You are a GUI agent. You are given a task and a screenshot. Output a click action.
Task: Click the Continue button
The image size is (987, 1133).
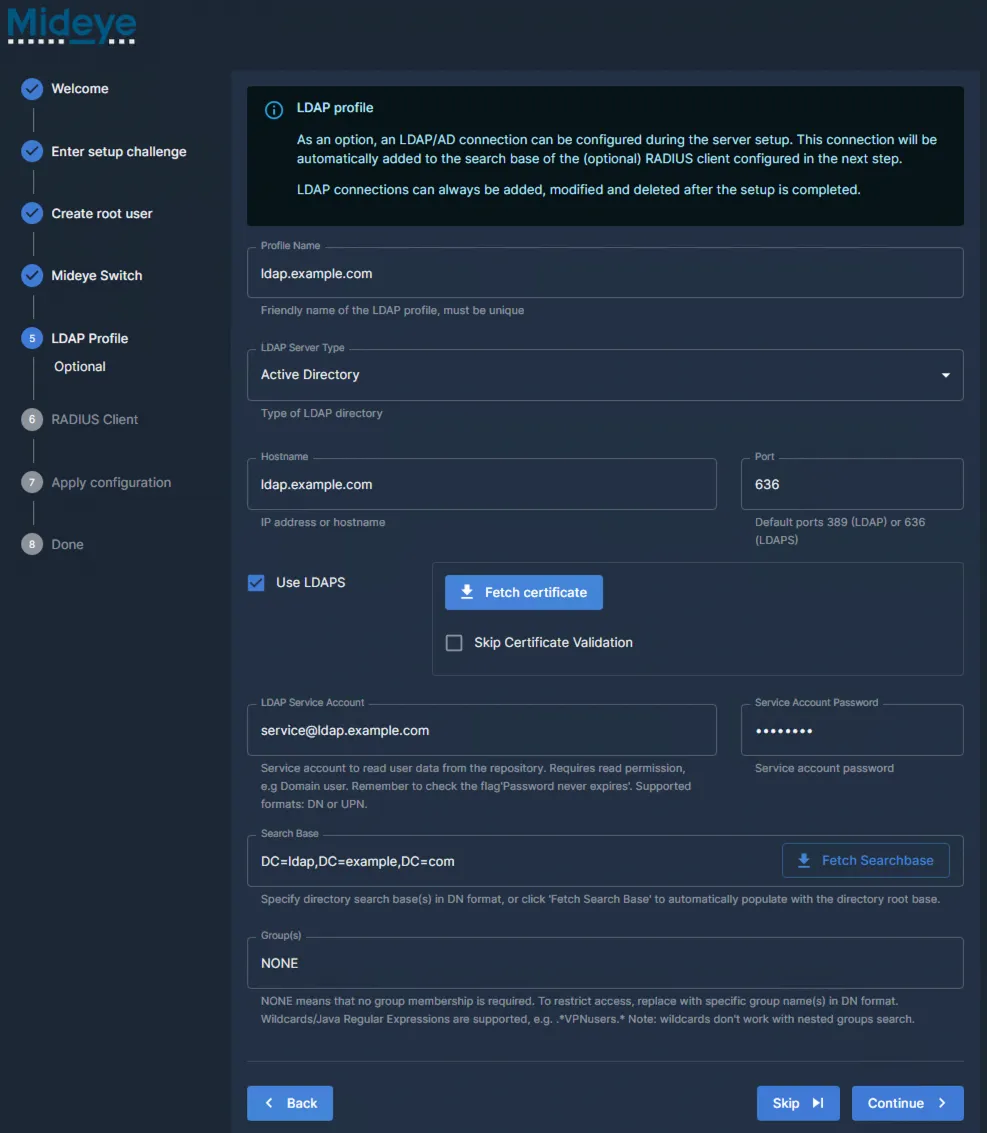tap(907, 1103)
